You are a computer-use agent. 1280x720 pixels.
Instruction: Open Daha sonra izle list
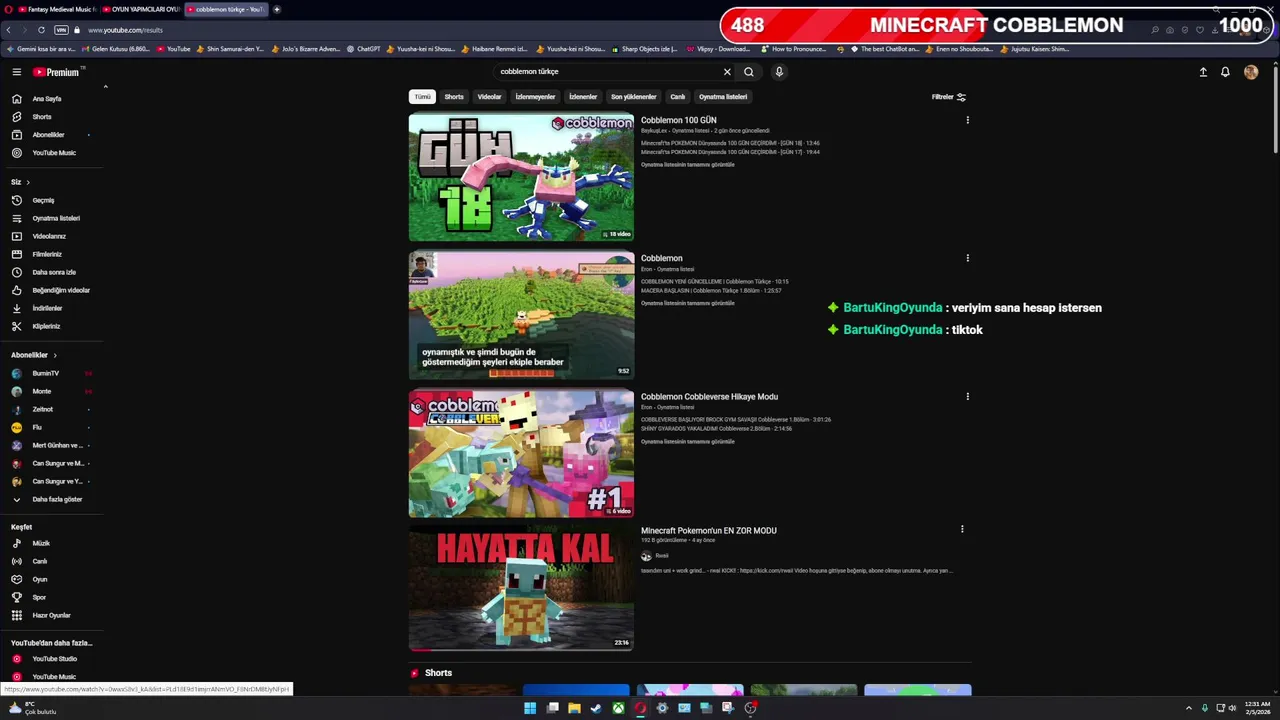tap(53, 272)
